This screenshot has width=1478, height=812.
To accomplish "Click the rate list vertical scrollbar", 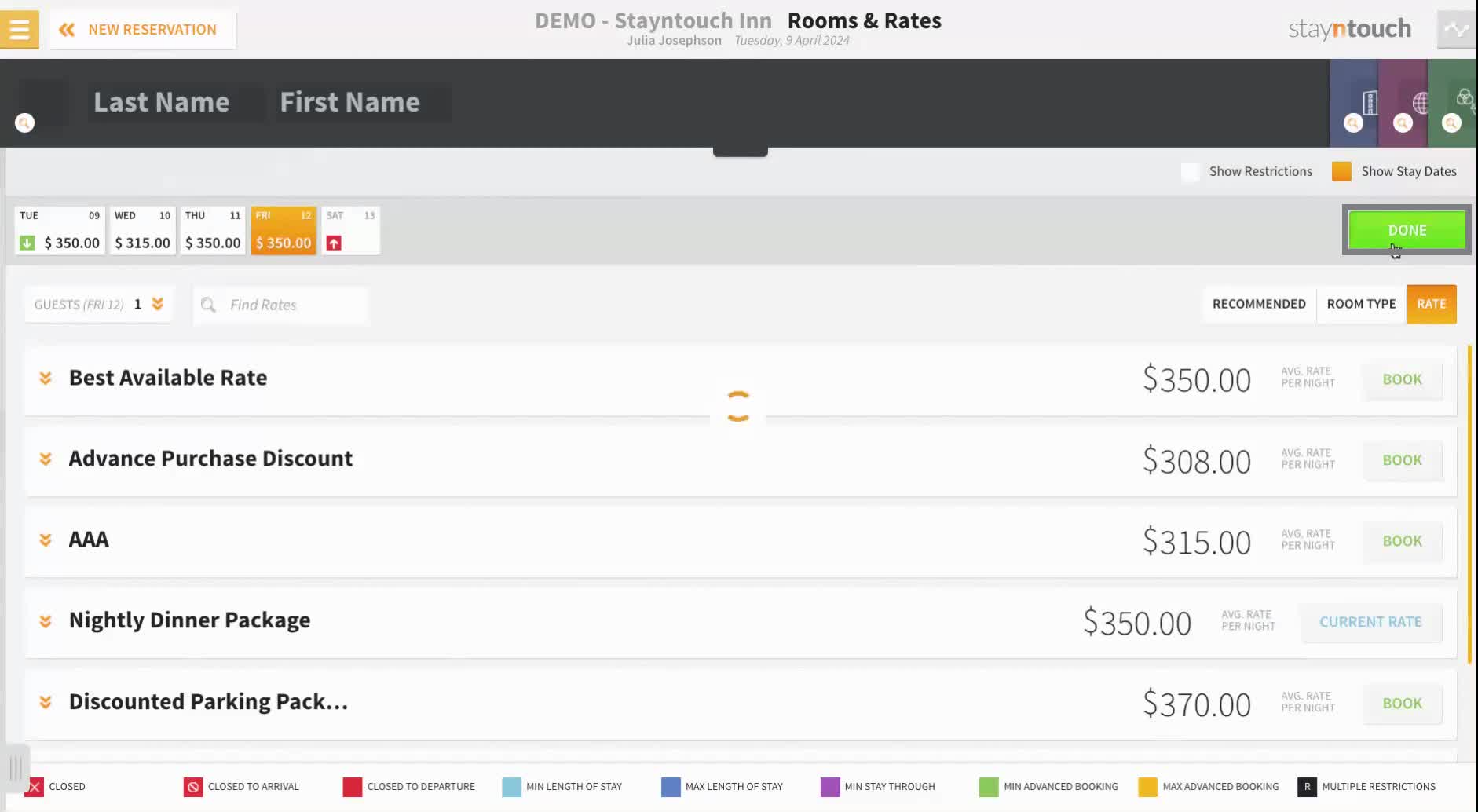I will tap(1469, 503).
